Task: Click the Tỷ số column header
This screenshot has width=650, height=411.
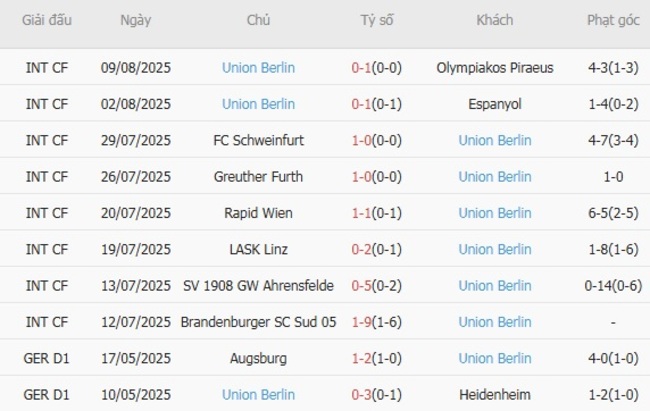Action: point(377,20)
